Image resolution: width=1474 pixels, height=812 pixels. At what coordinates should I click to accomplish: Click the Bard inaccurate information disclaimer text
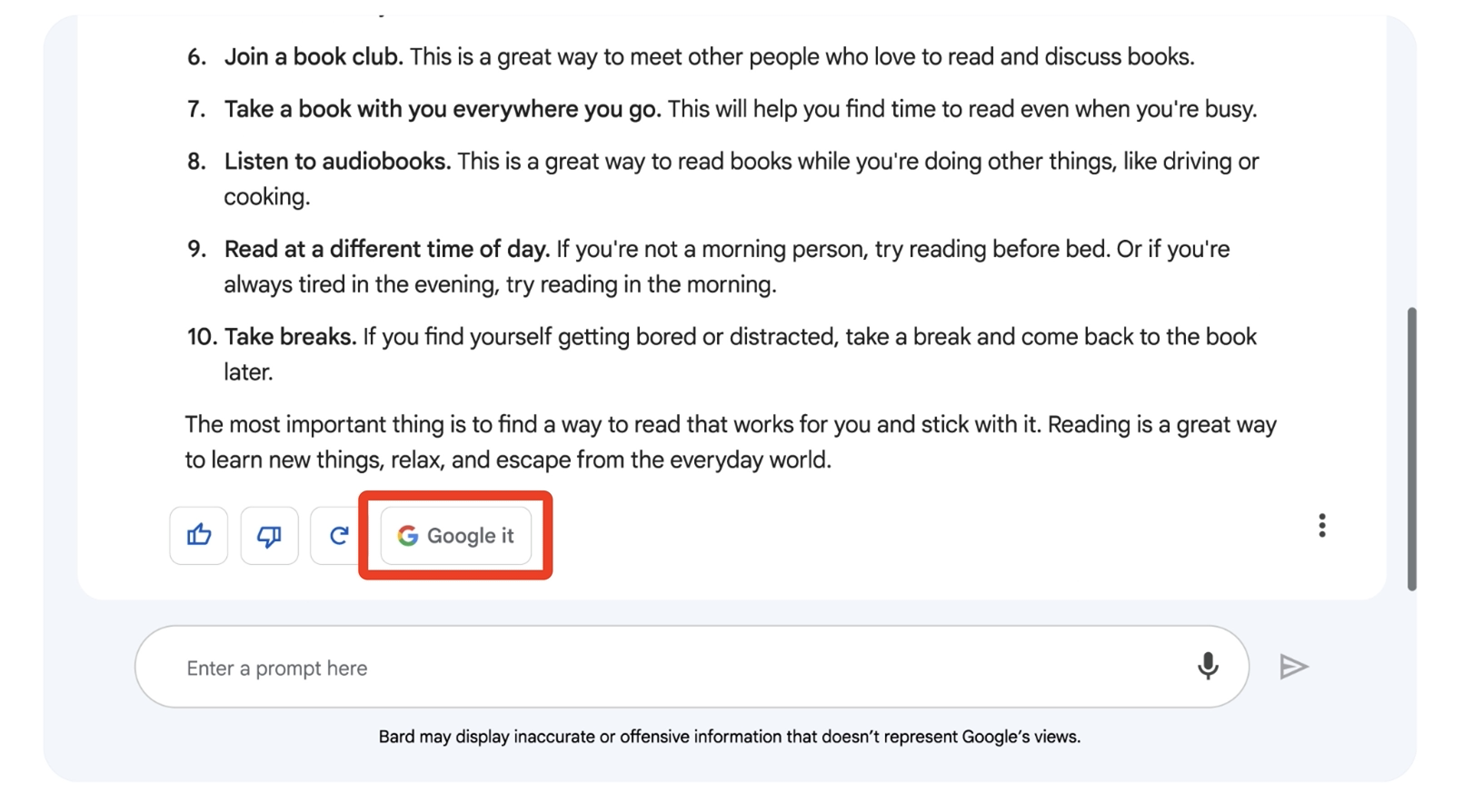click(729, 737)
